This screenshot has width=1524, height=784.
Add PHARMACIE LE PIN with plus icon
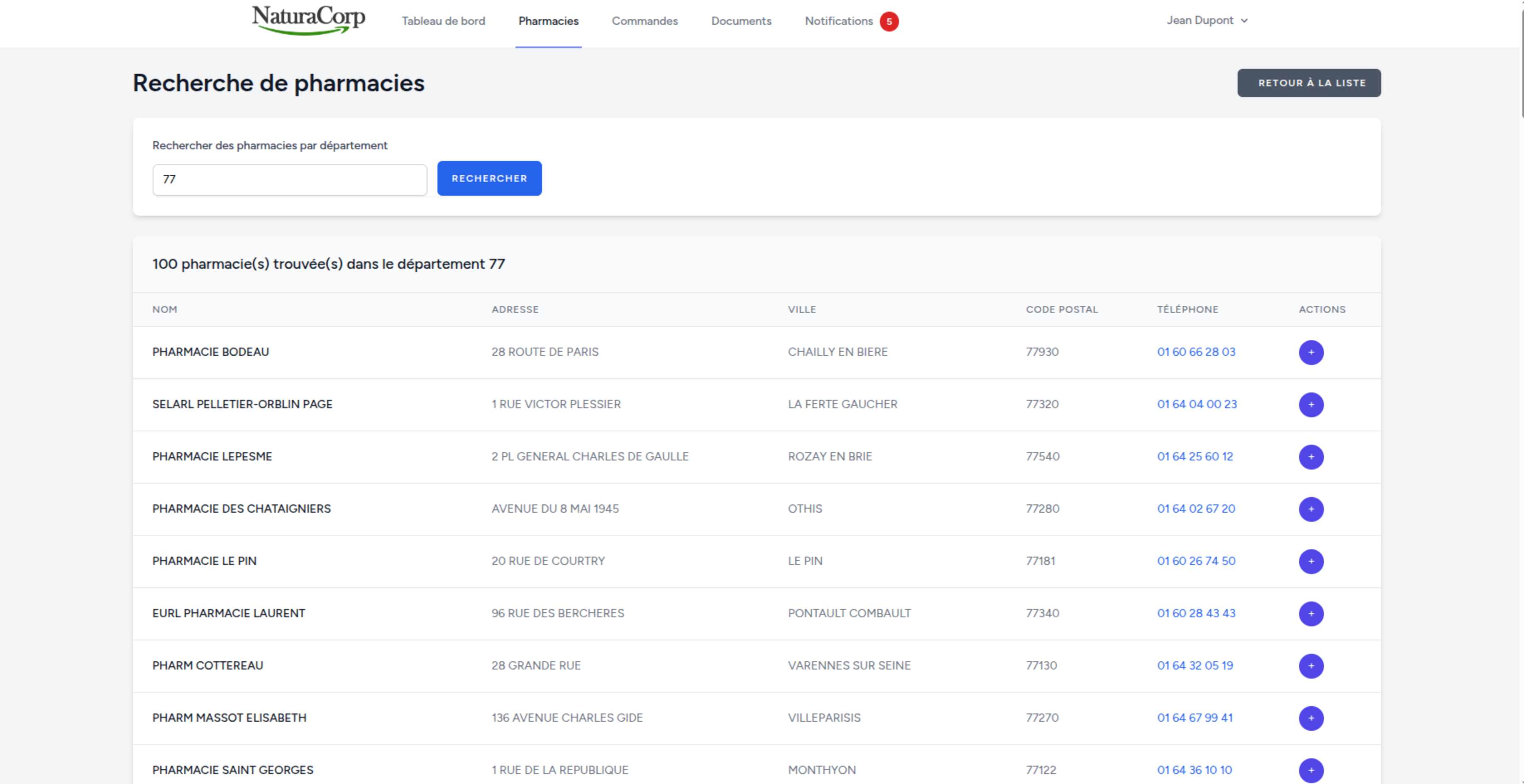point(1310,561)
